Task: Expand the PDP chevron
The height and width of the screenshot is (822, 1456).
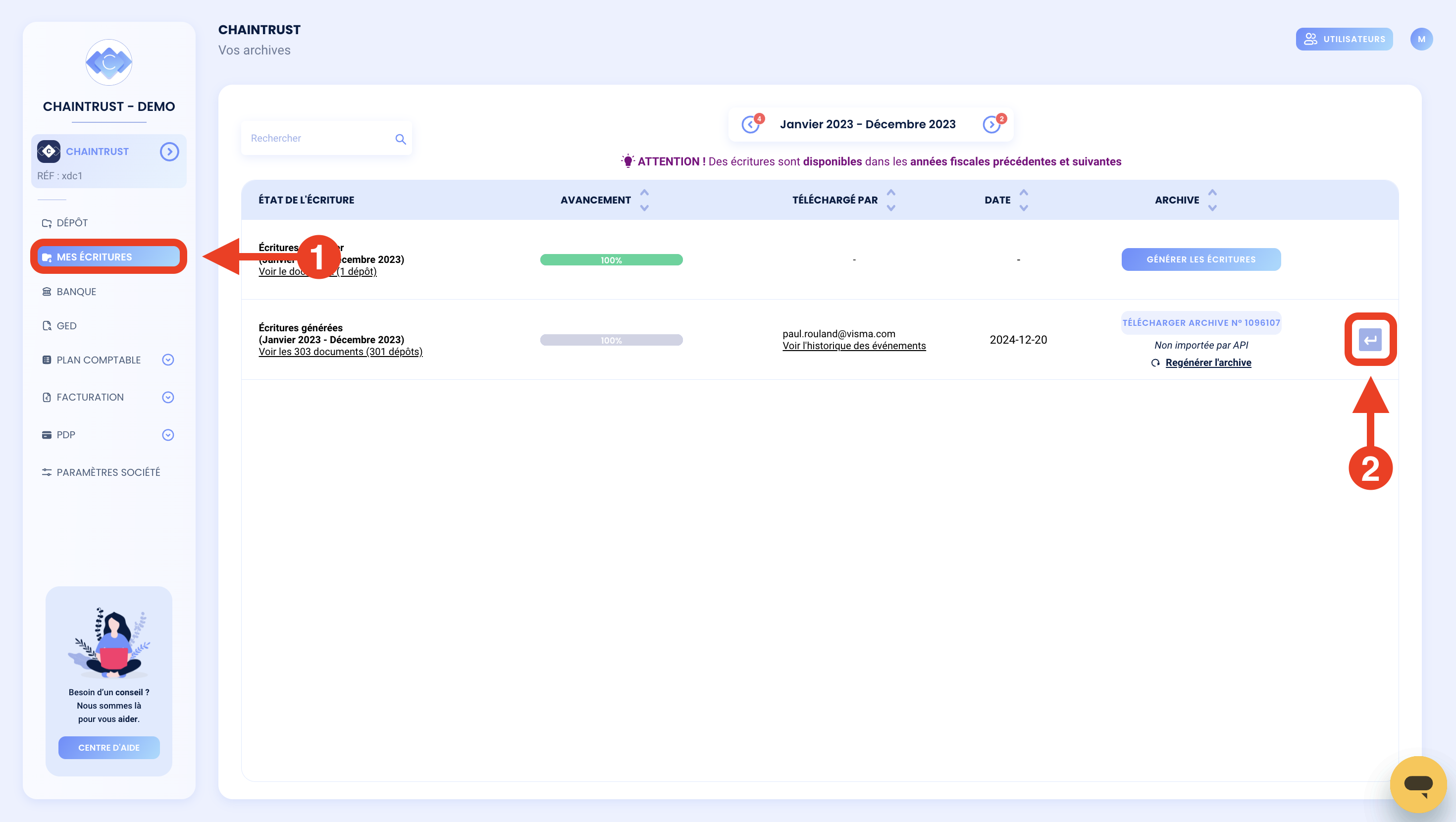Action: (168, 435)
